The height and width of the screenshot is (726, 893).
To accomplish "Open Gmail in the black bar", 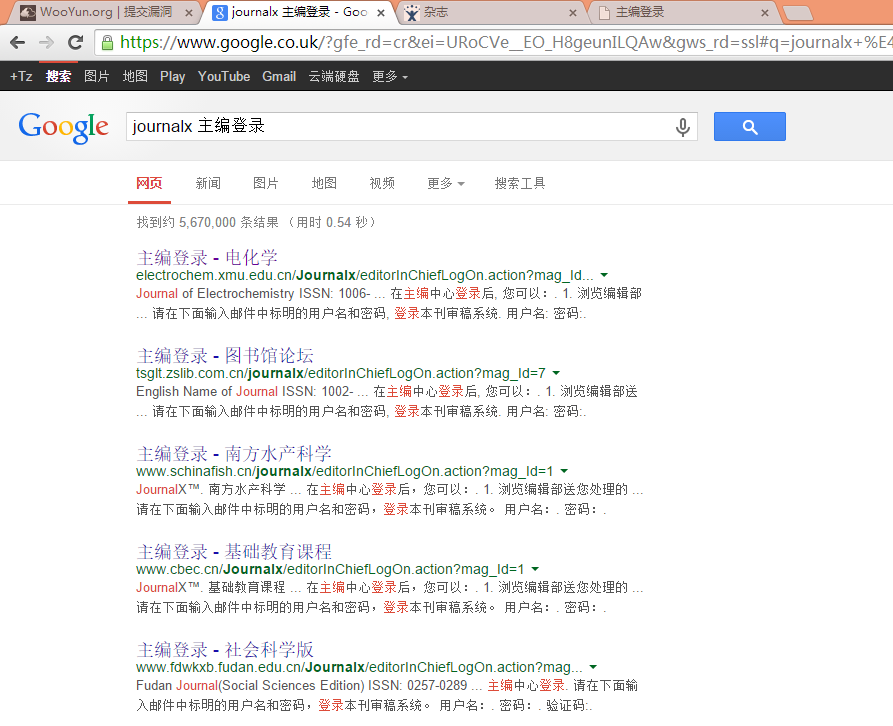I will 279,76.
